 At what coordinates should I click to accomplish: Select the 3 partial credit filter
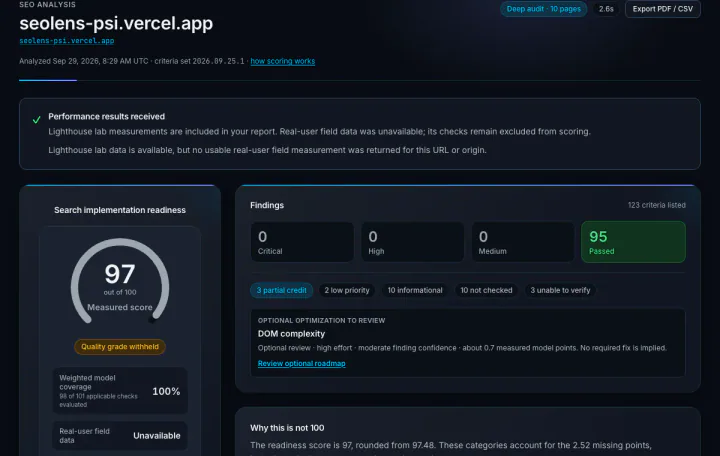(281, 290)
